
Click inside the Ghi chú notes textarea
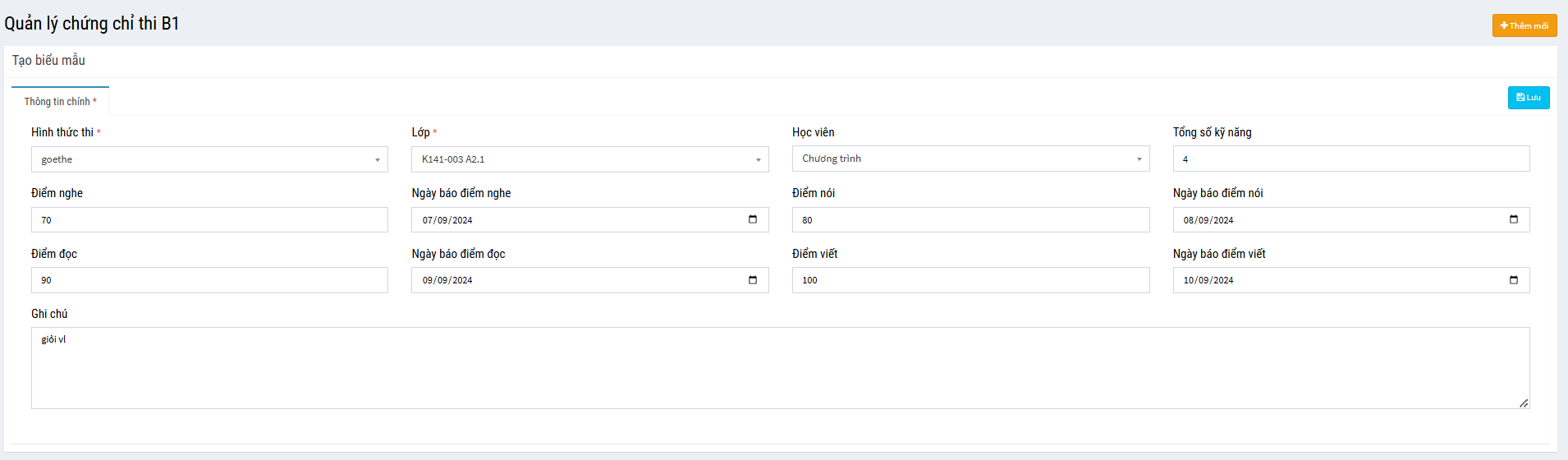780,368
